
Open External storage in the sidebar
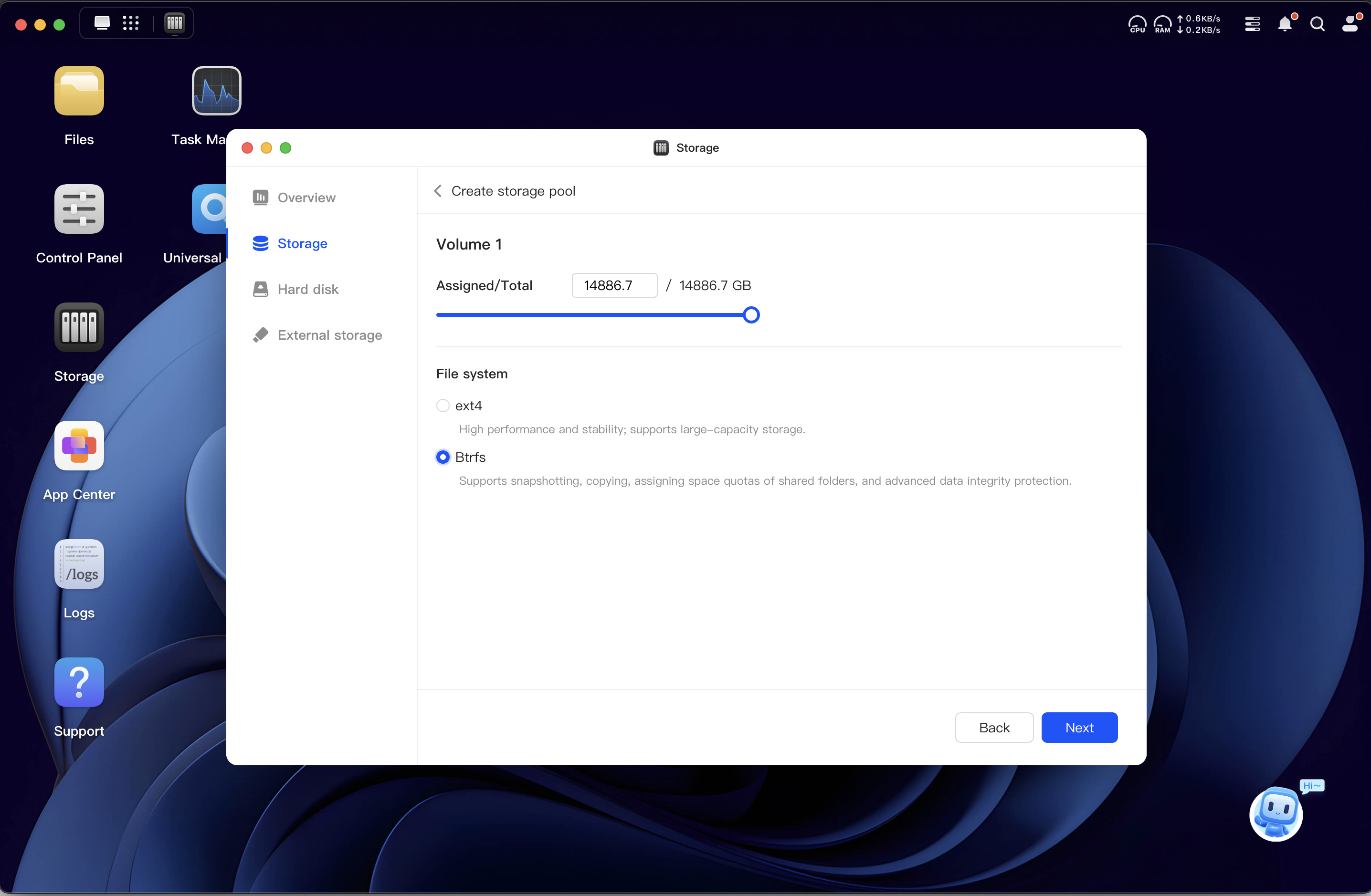tap(317, 335)
